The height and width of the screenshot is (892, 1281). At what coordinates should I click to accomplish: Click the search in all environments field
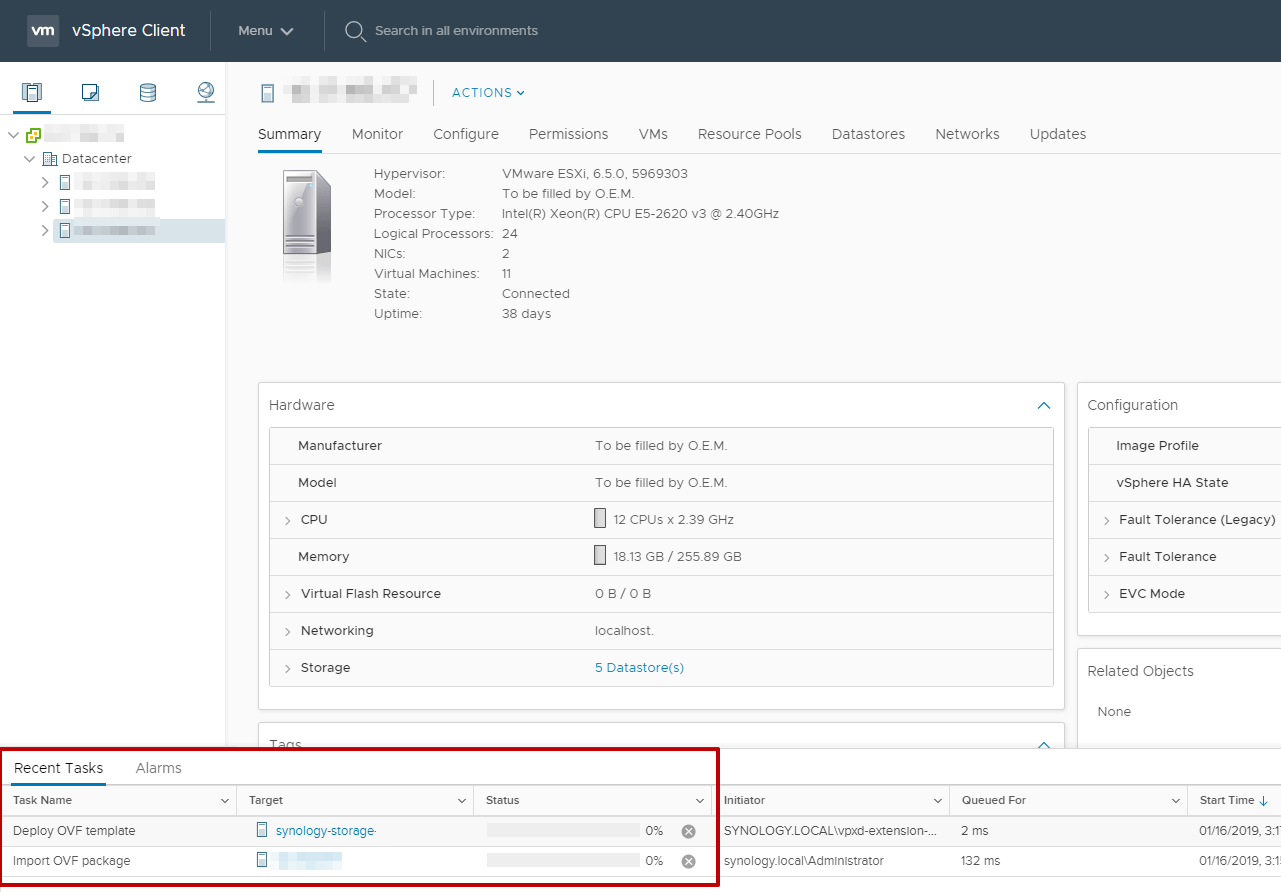(x=457, y=31)
